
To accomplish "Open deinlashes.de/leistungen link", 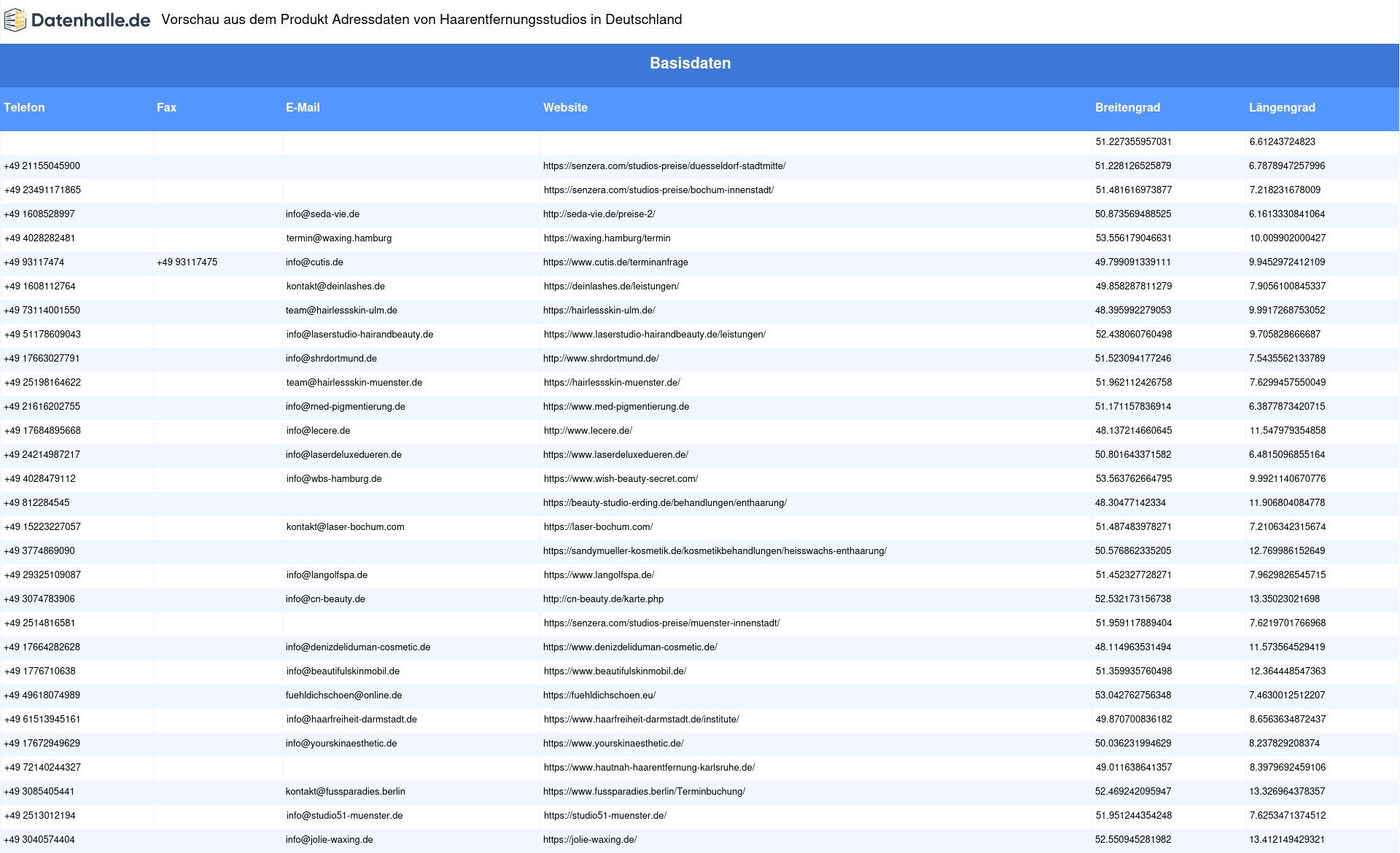I will pyautogui.click(x=611, y=287).
